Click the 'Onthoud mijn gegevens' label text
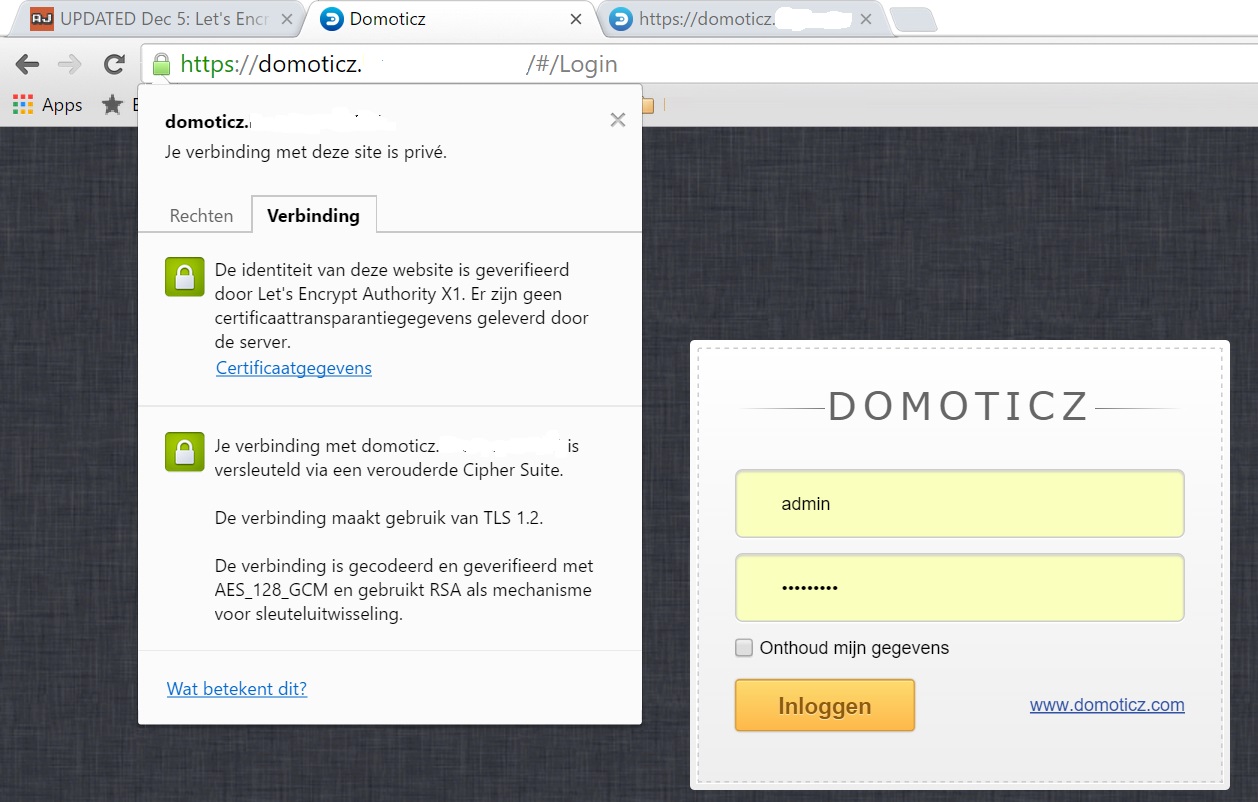The height and width of the screenshot is (802, 1258). tap(854, 648)
